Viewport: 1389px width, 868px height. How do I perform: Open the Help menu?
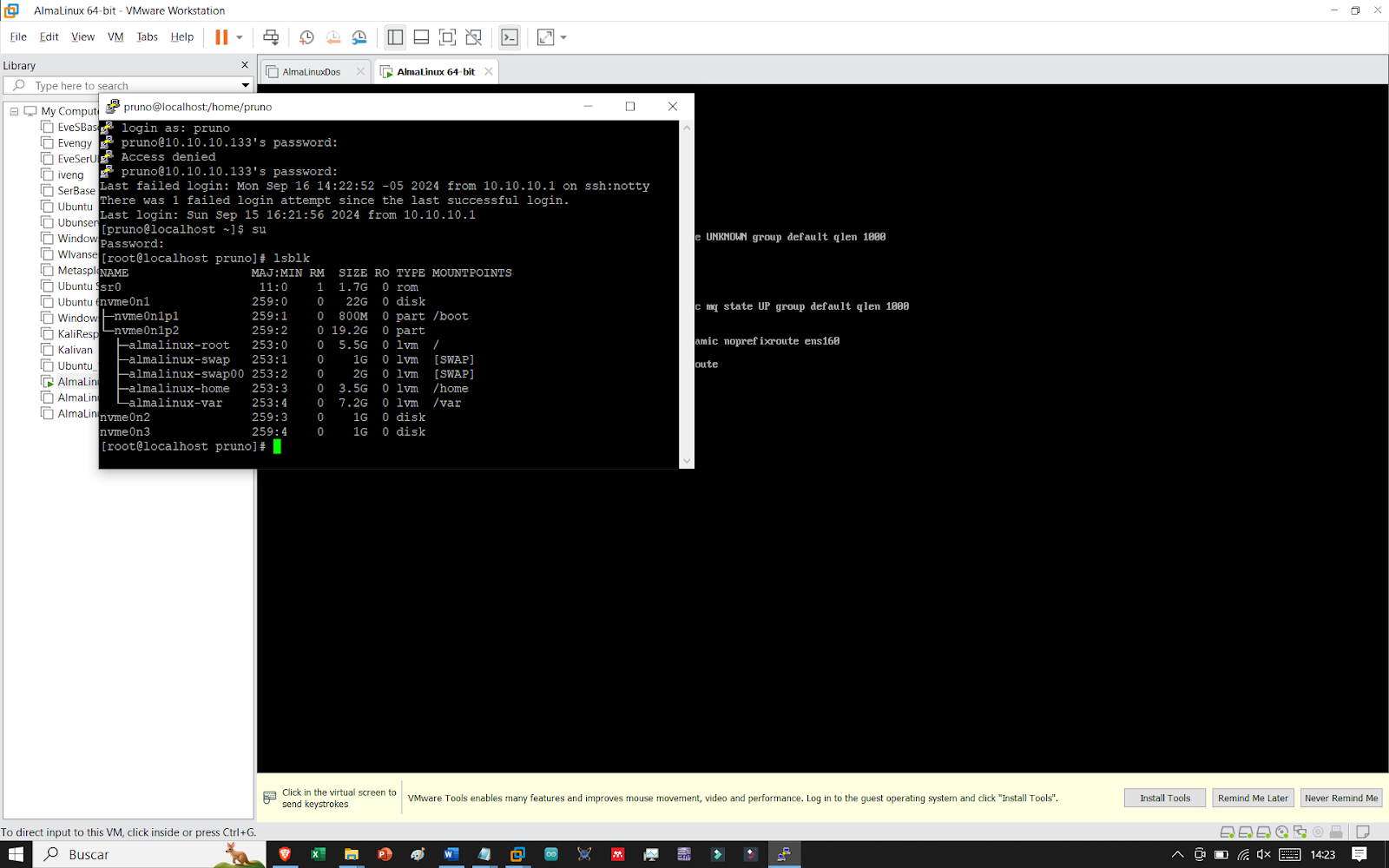(x=181, y=36)
